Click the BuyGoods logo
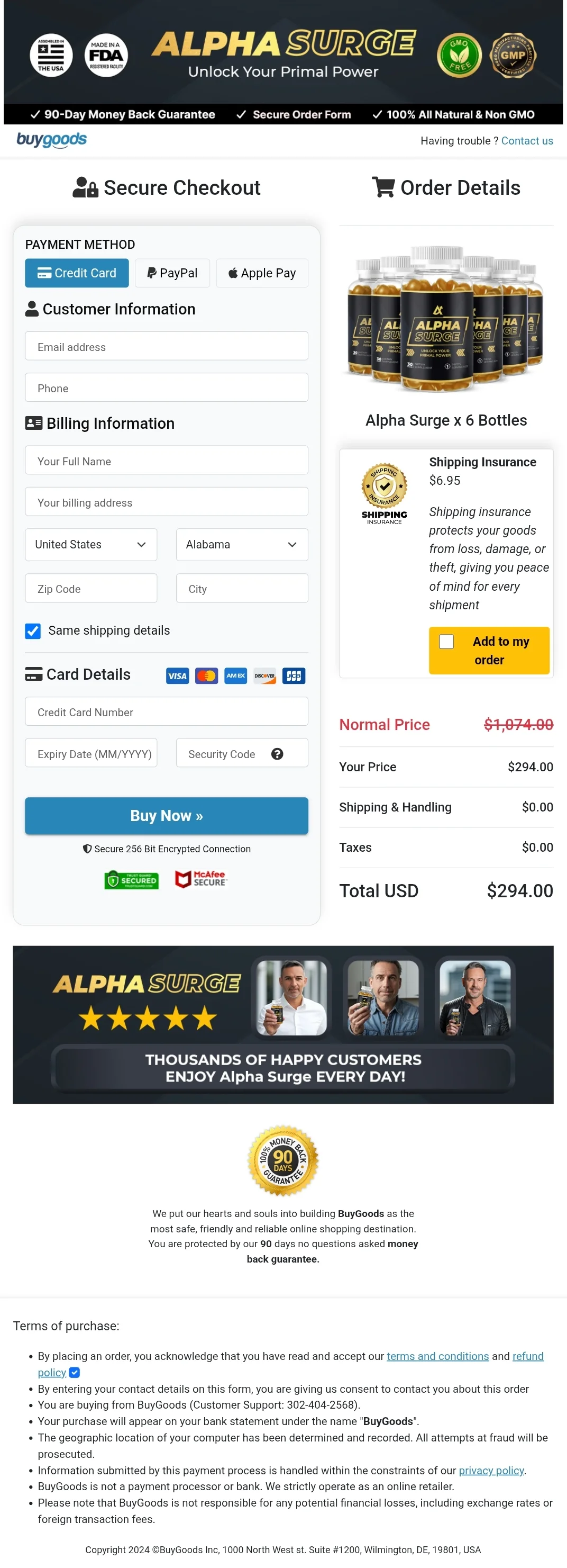Screen dimensions: 567x1568 tap(52, 140)
